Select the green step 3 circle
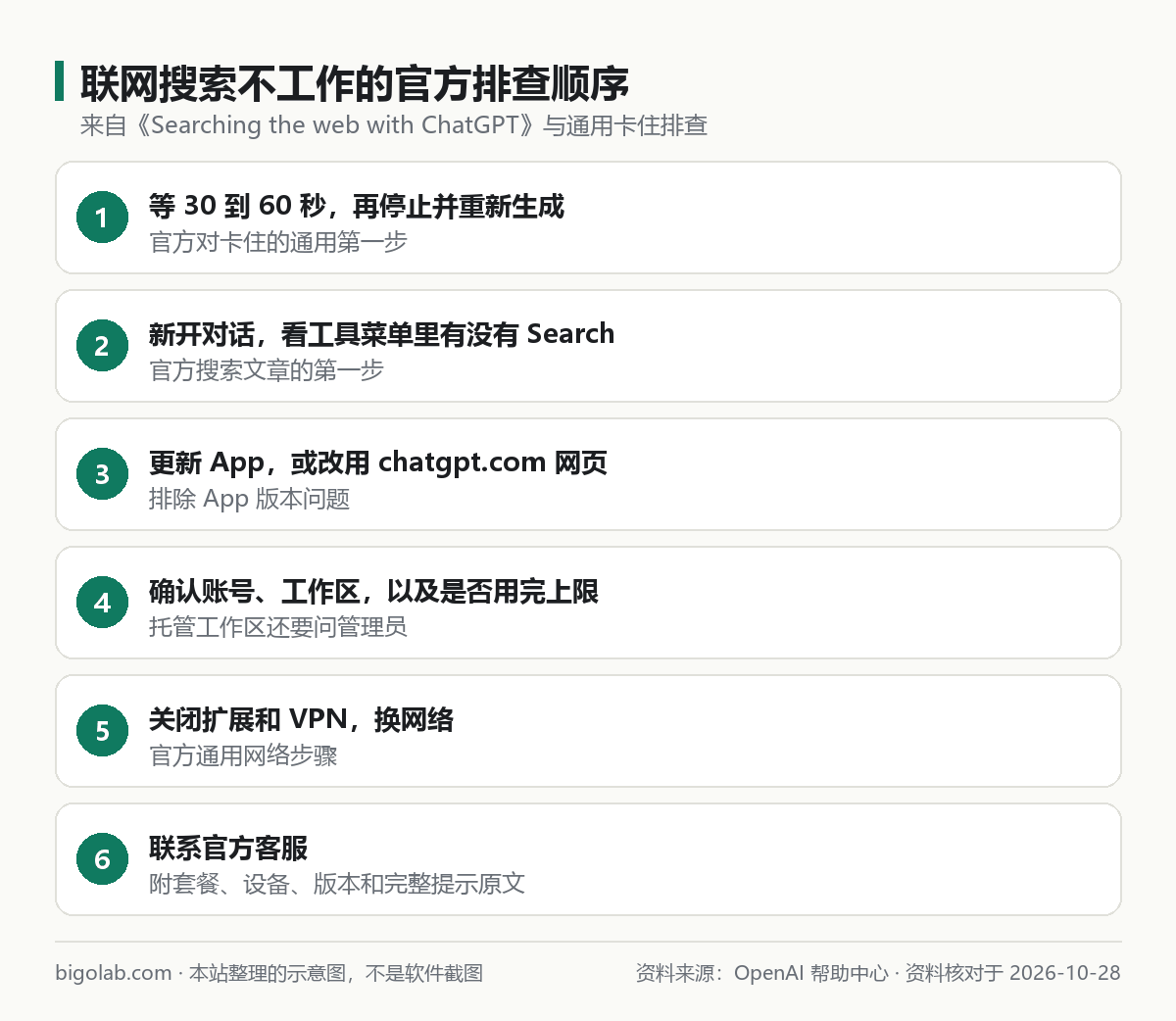1176x1021 pixels. (x=103, y=474)
